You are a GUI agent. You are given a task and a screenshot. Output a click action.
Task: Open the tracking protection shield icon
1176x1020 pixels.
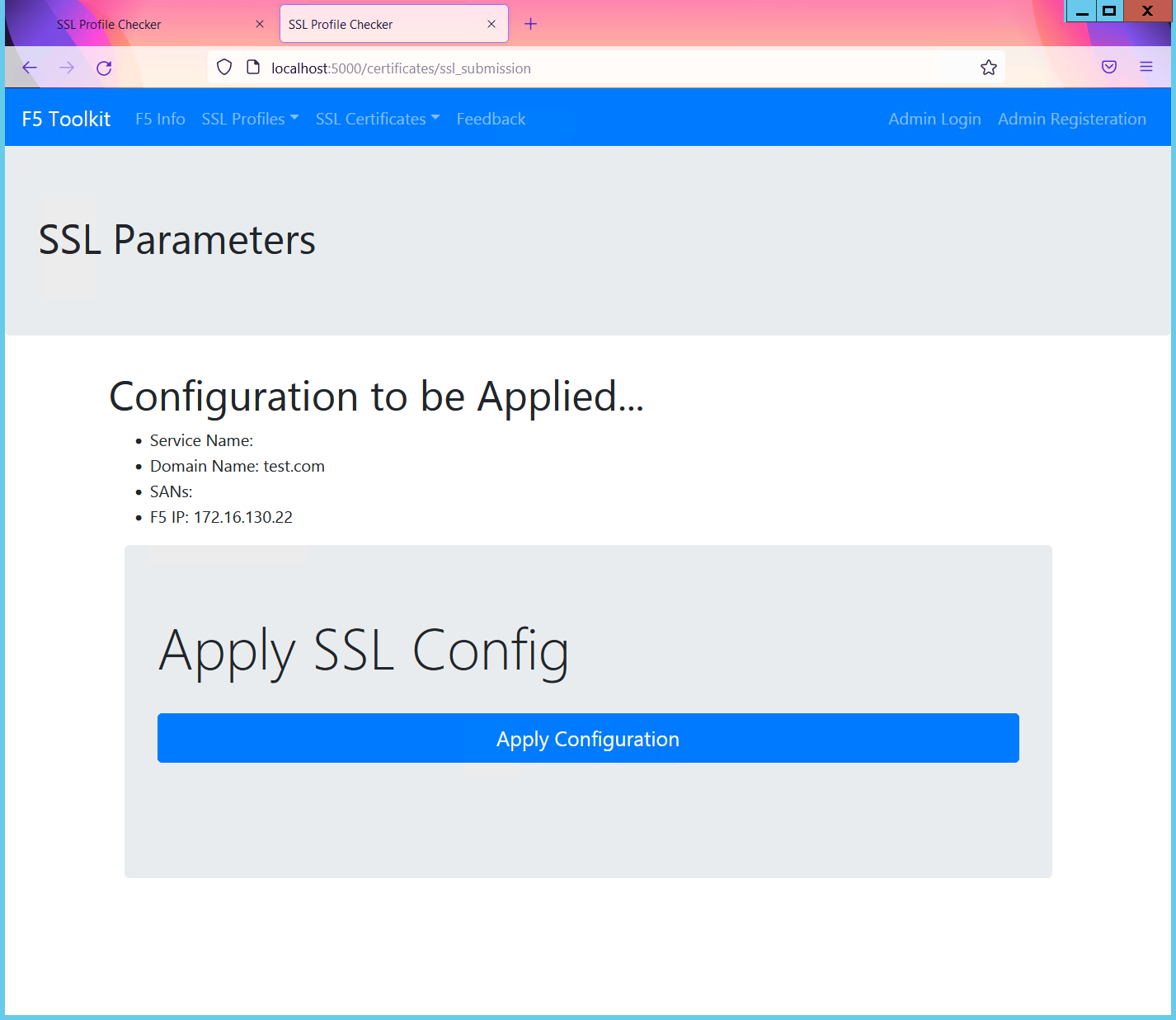[x=224, y=68]
